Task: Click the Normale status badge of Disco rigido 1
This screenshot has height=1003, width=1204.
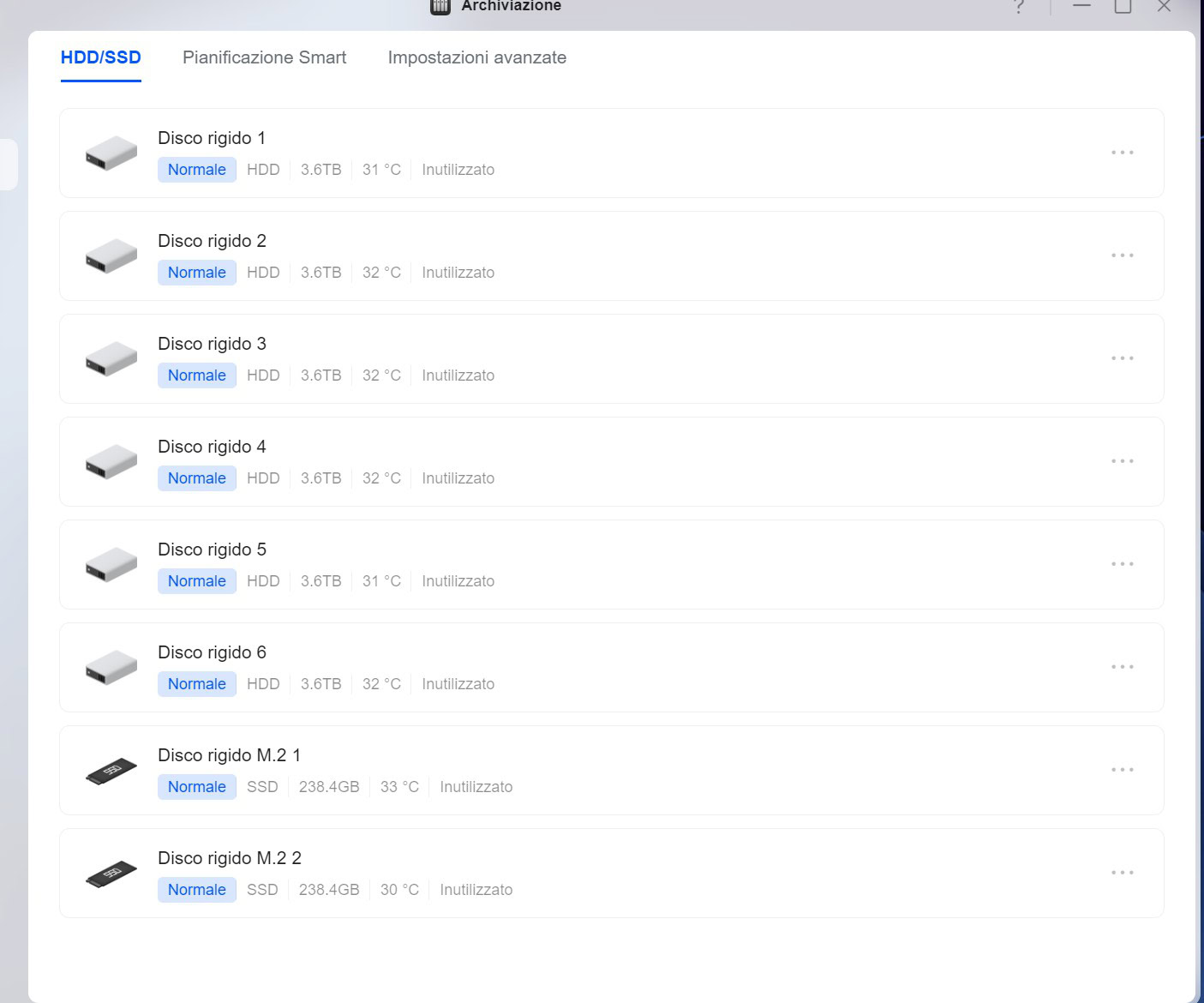Action: coord(197,170)
